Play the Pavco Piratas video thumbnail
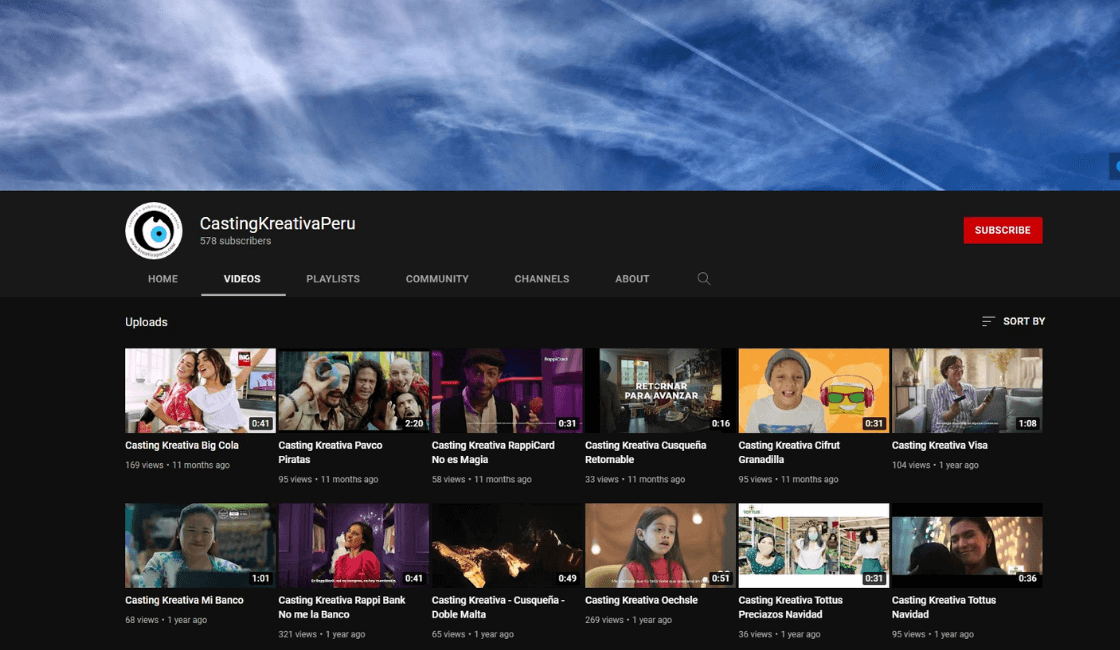The height and width of the screenshot is (650, 1120). point(354,390)
